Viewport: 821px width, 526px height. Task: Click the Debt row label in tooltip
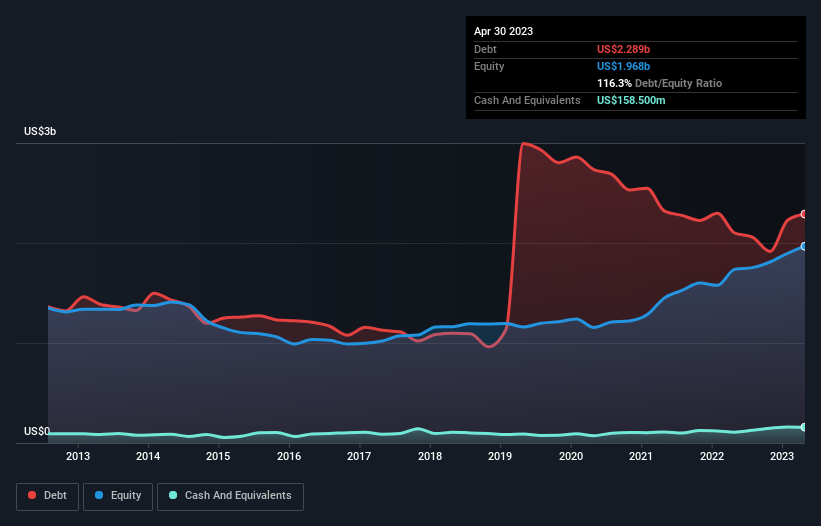pyautogui.click(x=485, y=49)
